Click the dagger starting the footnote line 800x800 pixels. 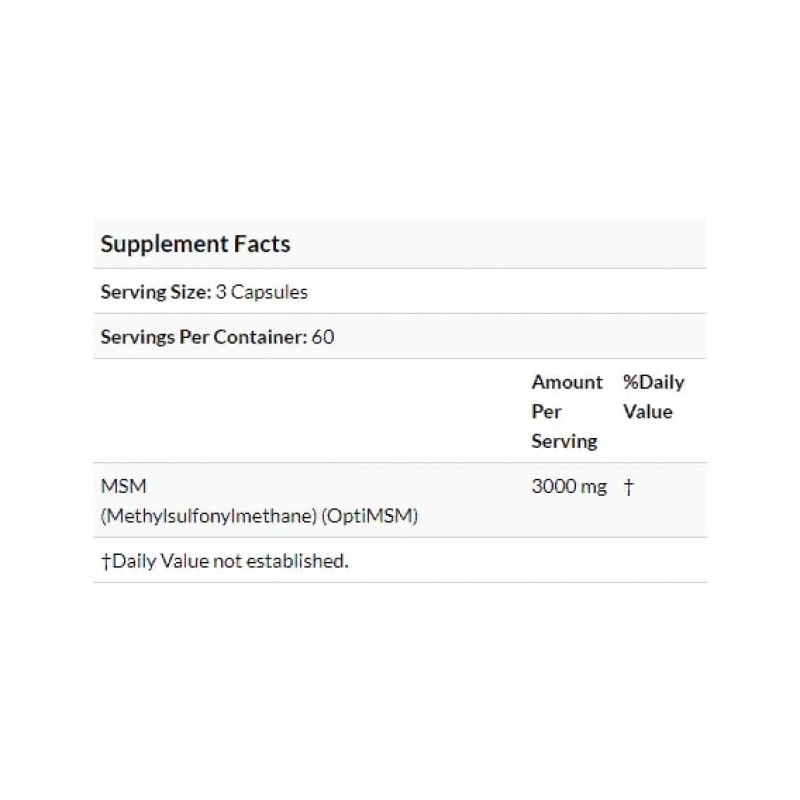[106, 561]
